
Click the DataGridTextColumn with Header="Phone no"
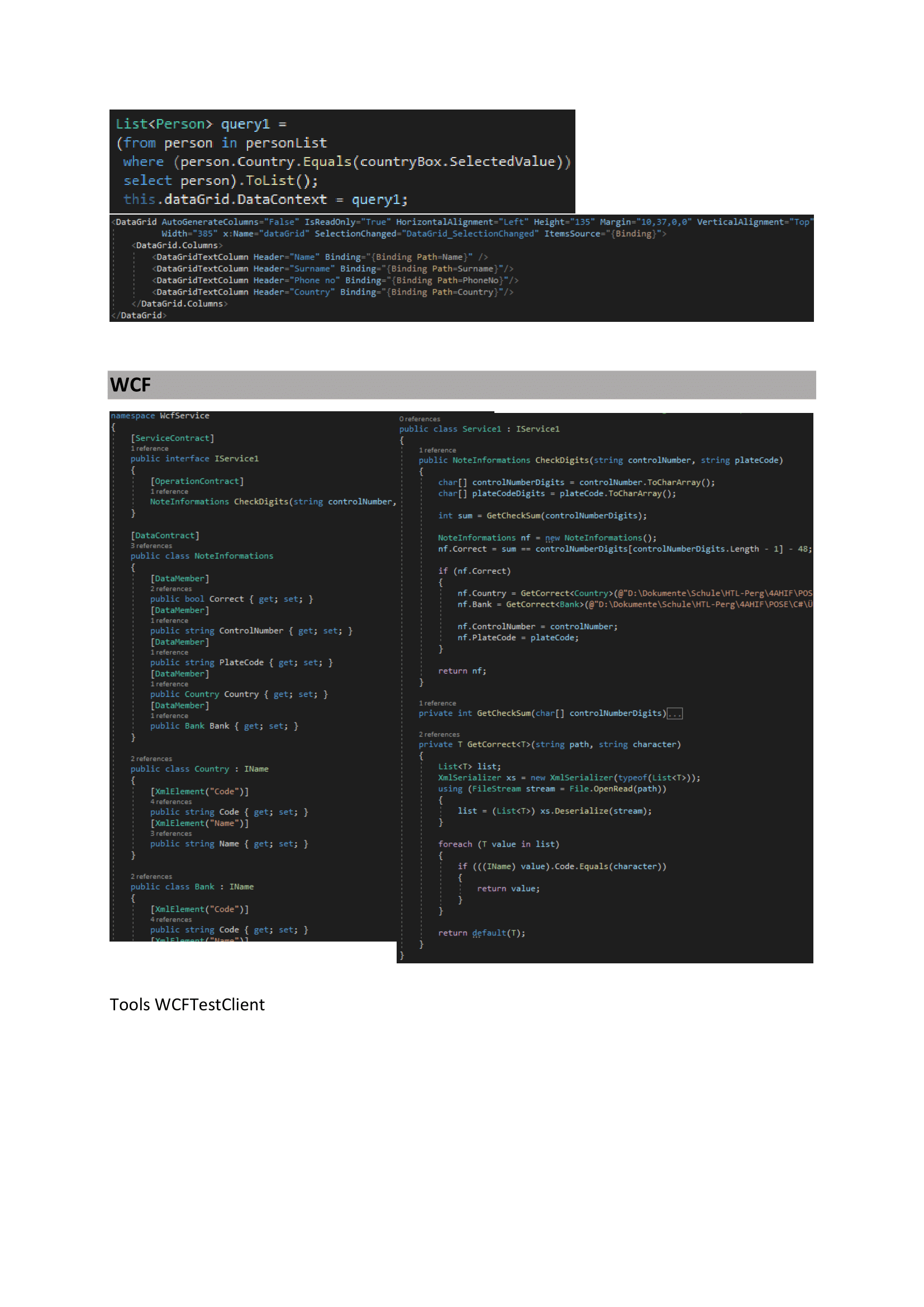pos(335,280)
